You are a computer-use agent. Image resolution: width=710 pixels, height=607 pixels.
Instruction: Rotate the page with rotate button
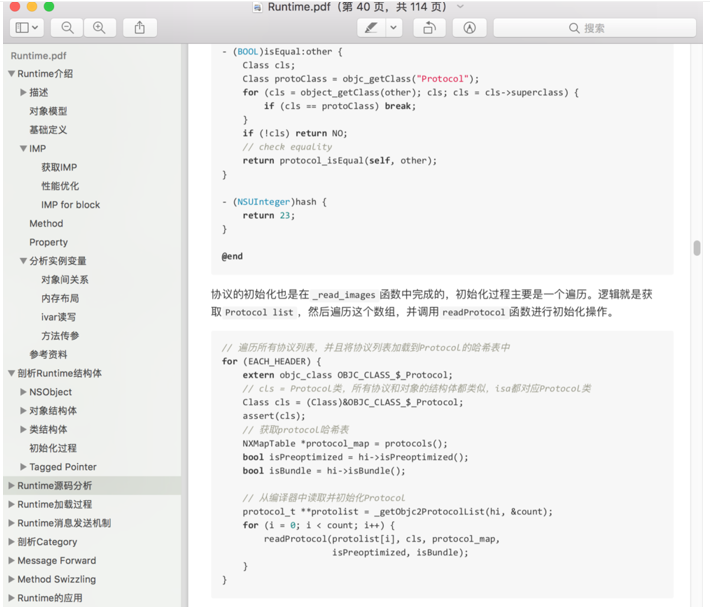(x=429, y=28)
